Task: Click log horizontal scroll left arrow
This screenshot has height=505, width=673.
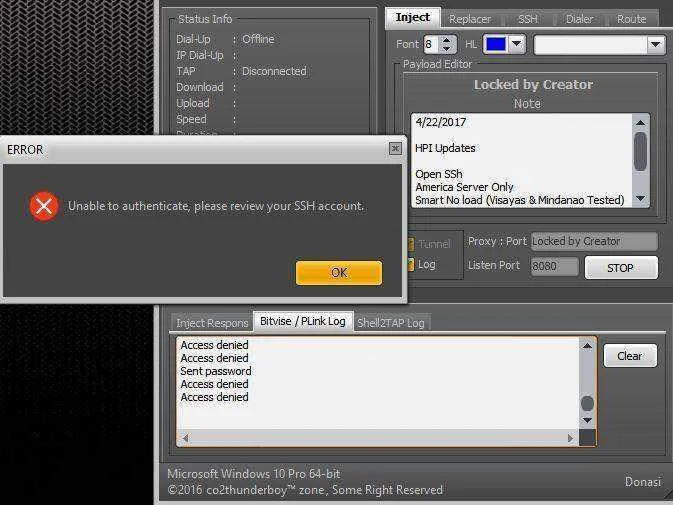Action: 185,438
